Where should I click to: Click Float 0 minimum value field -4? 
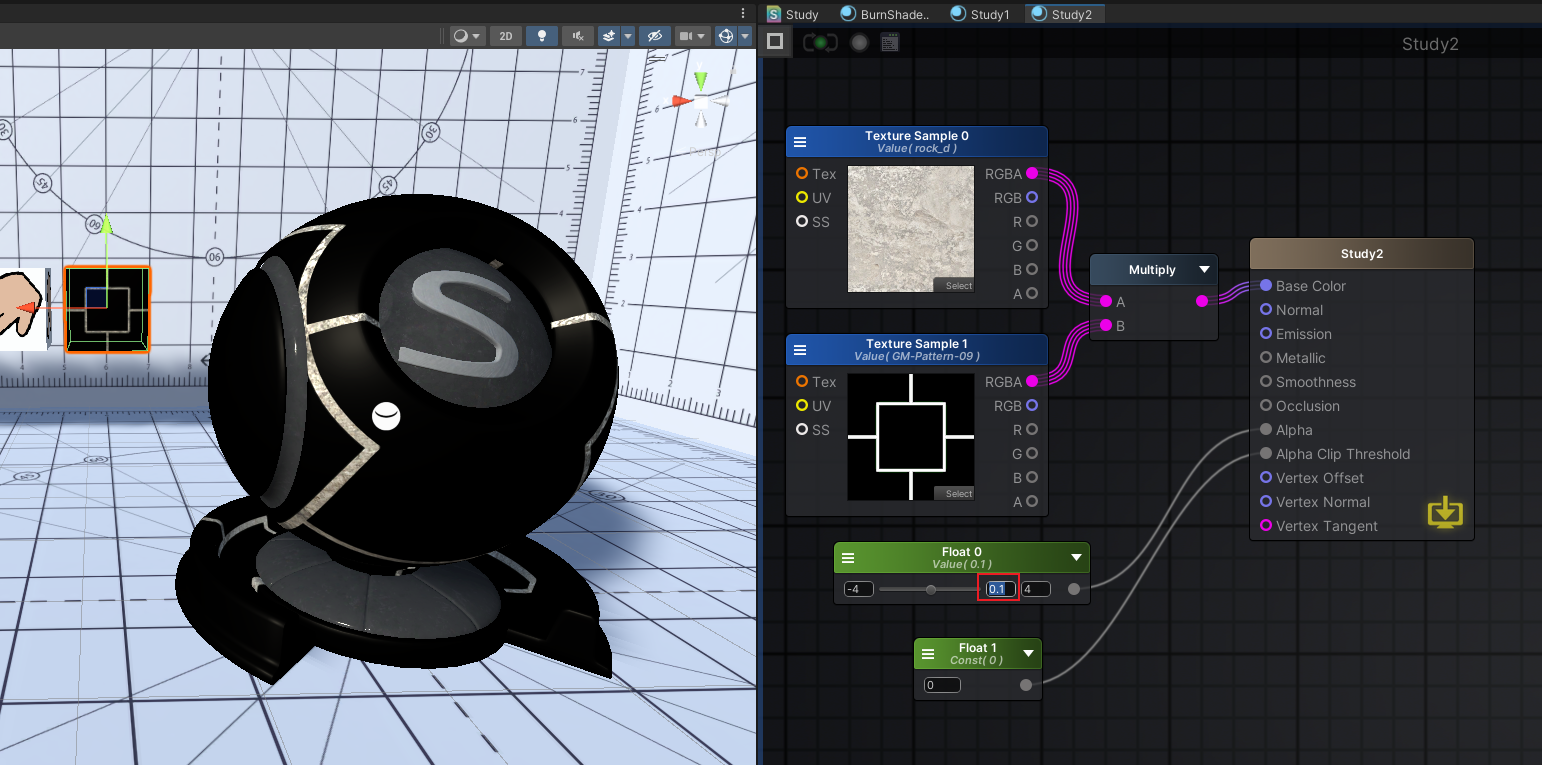pyautogui.click(x=858, y=589)
